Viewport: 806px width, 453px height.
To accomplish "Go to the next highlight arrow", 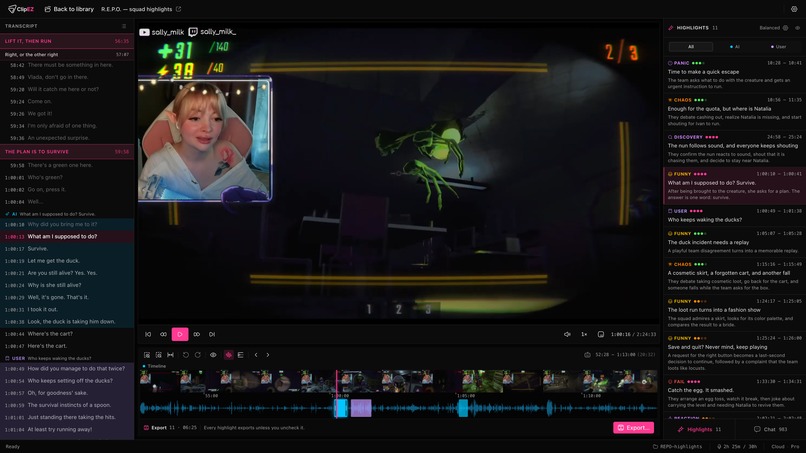I will click(x=268, y=355).
